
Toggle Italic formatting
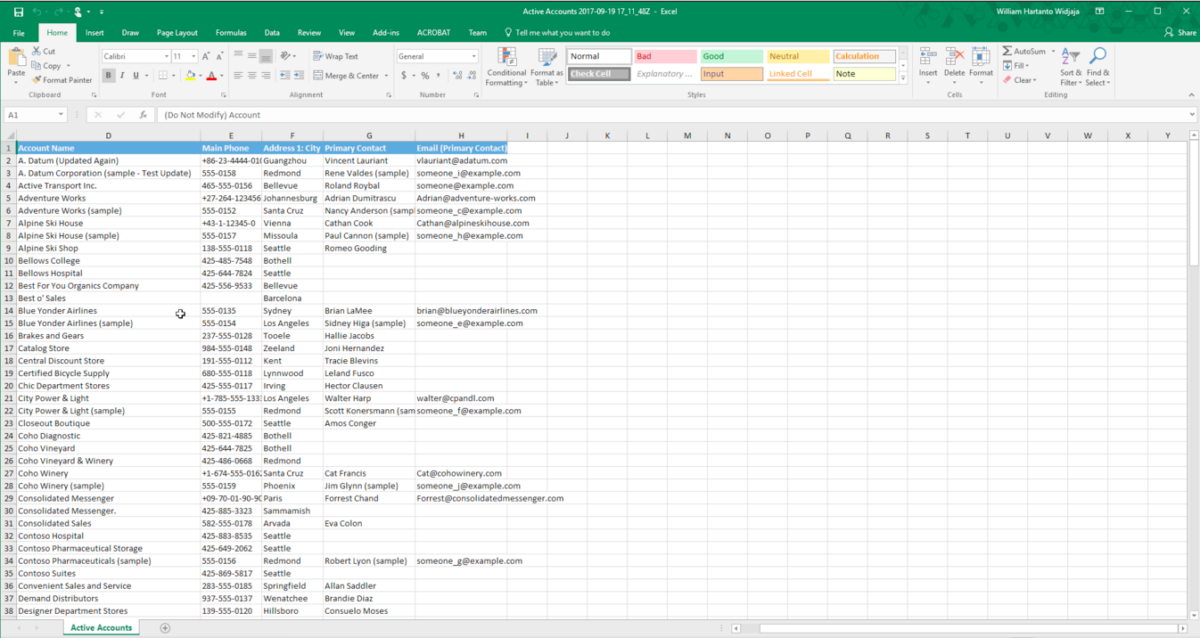point(122,76)
